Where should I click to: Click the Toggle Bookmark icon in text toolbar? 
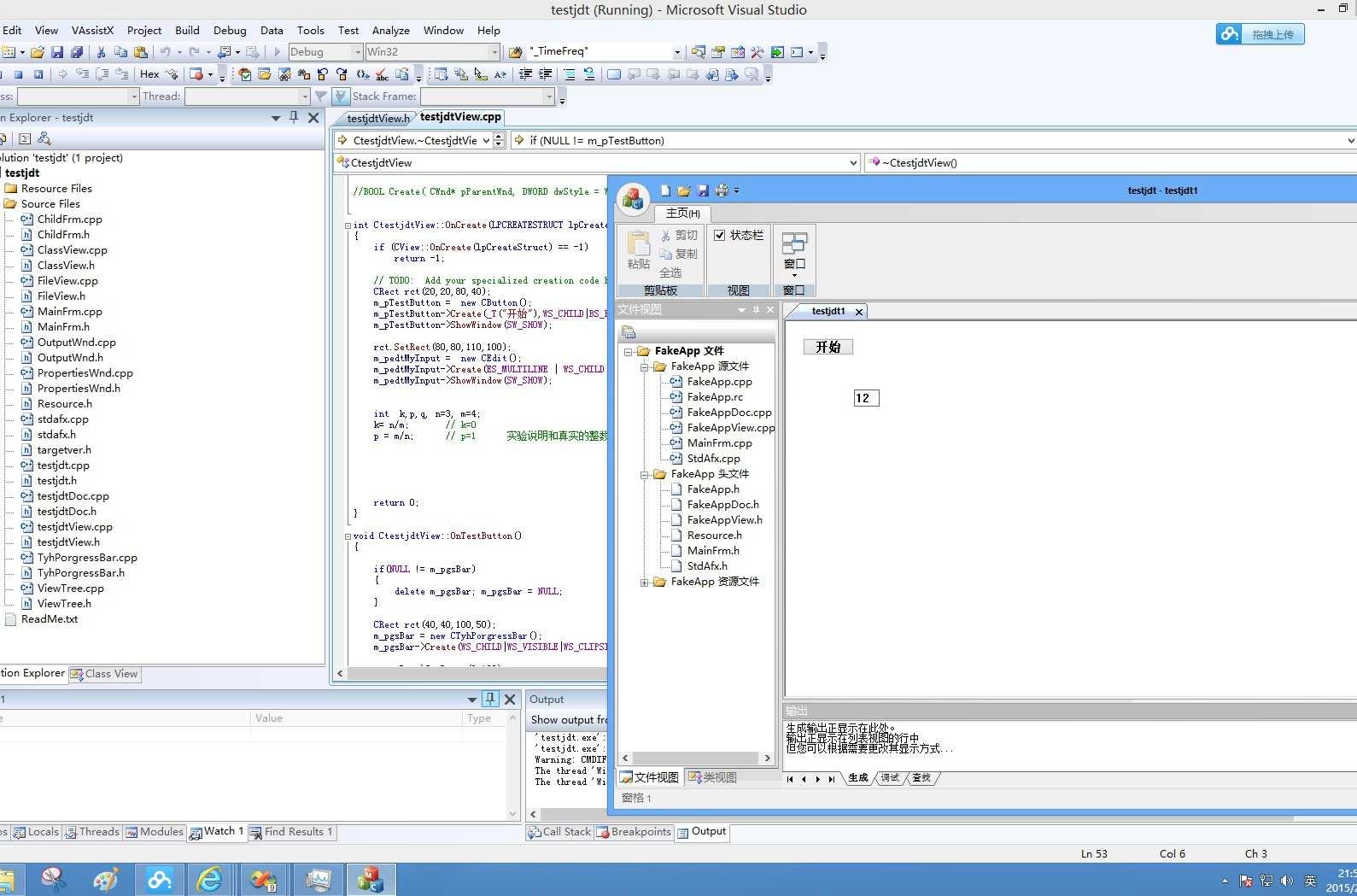[614, 74]
